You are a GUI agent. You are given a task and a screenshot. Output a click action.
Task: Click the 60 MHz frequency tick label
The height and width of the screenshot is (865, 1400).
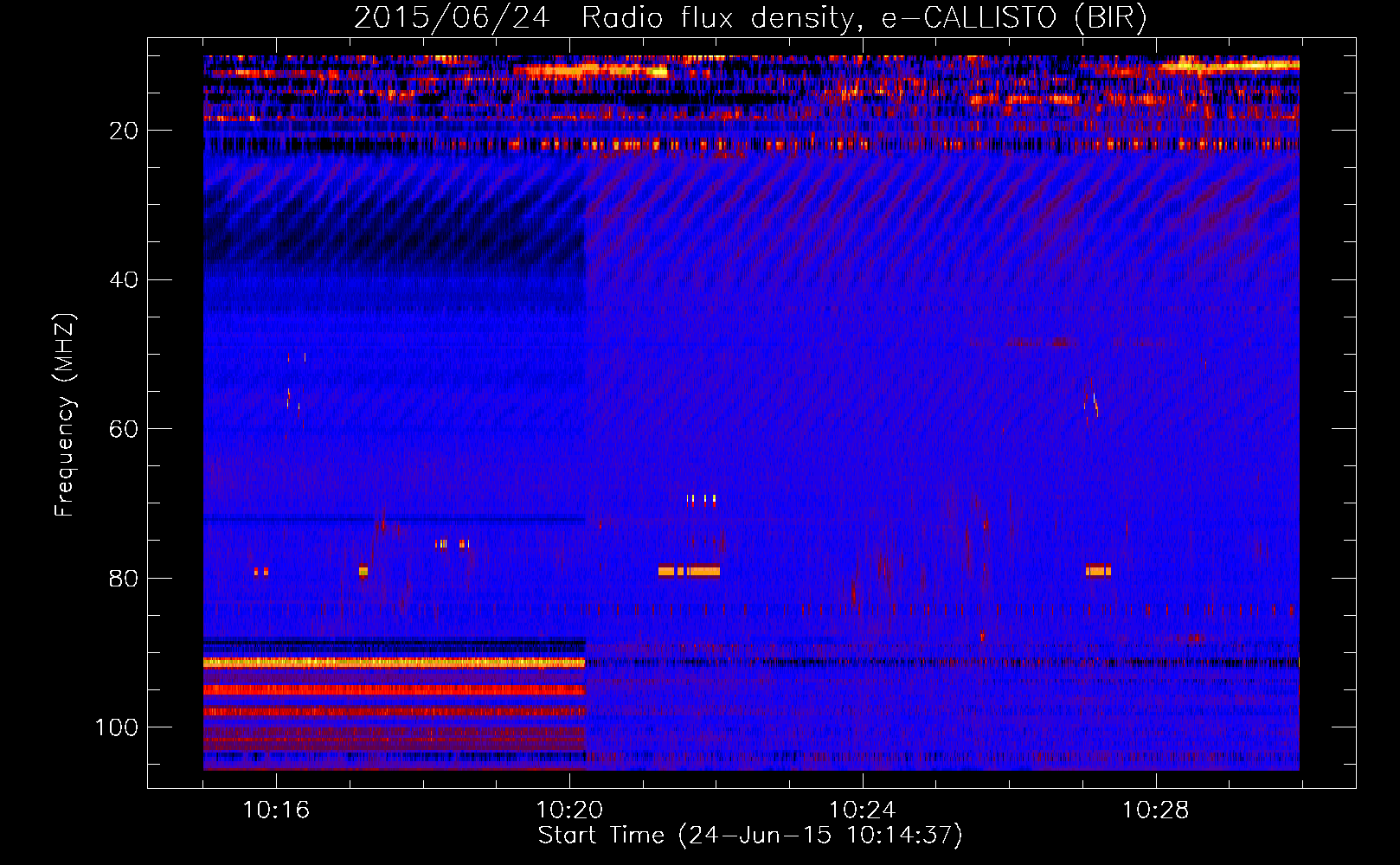[124, 429]
